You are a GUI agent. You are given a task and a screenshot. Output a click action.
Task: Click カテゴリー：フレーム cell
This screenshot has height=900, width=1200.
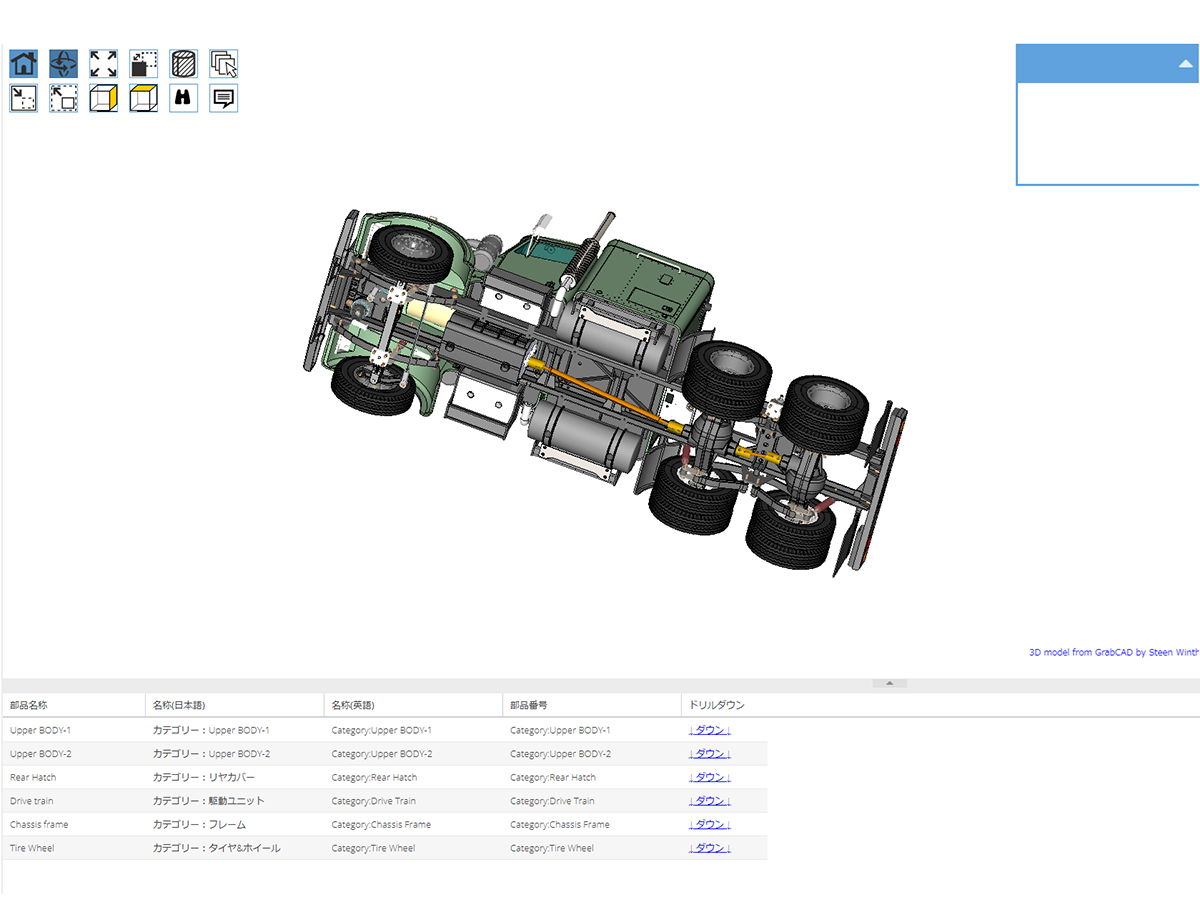coord(235,824)
